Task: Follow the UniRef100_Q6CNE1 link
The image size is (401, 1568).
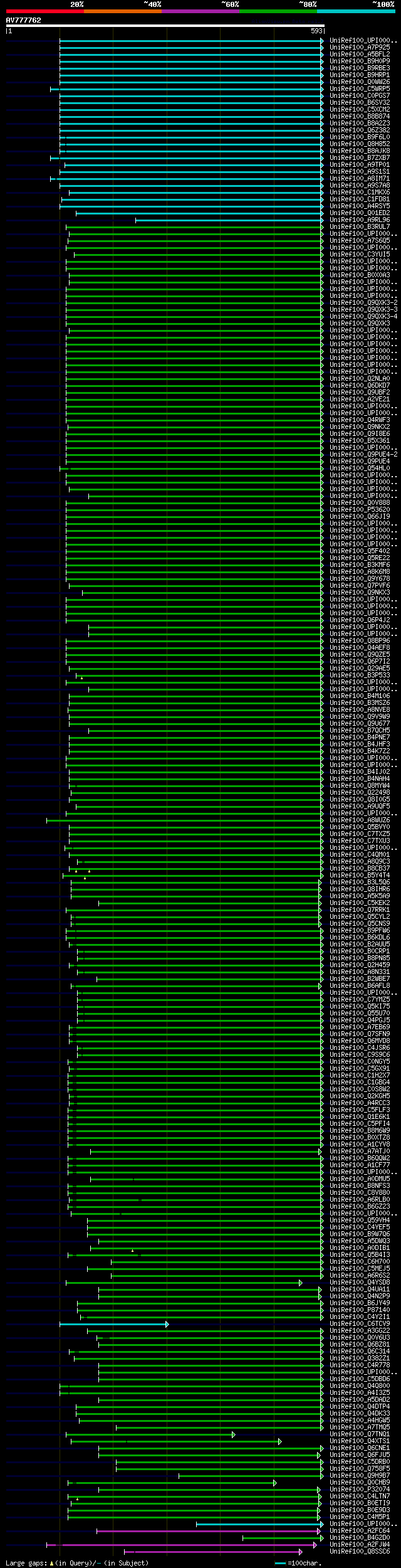Action: point(360,1448)
